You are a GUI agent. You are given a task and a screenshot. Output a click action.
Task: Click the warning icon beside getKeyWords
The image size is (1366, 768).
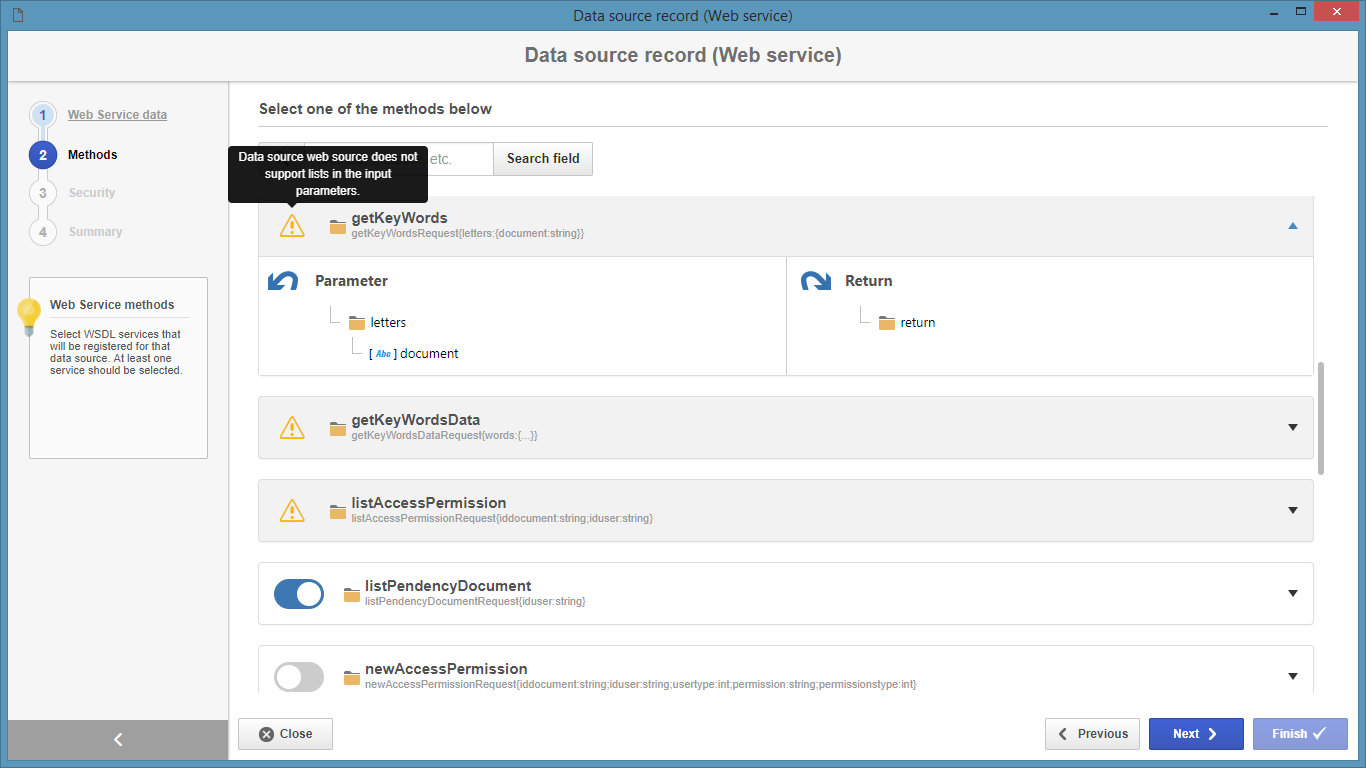pyautogui.click(x=292, y=226)
